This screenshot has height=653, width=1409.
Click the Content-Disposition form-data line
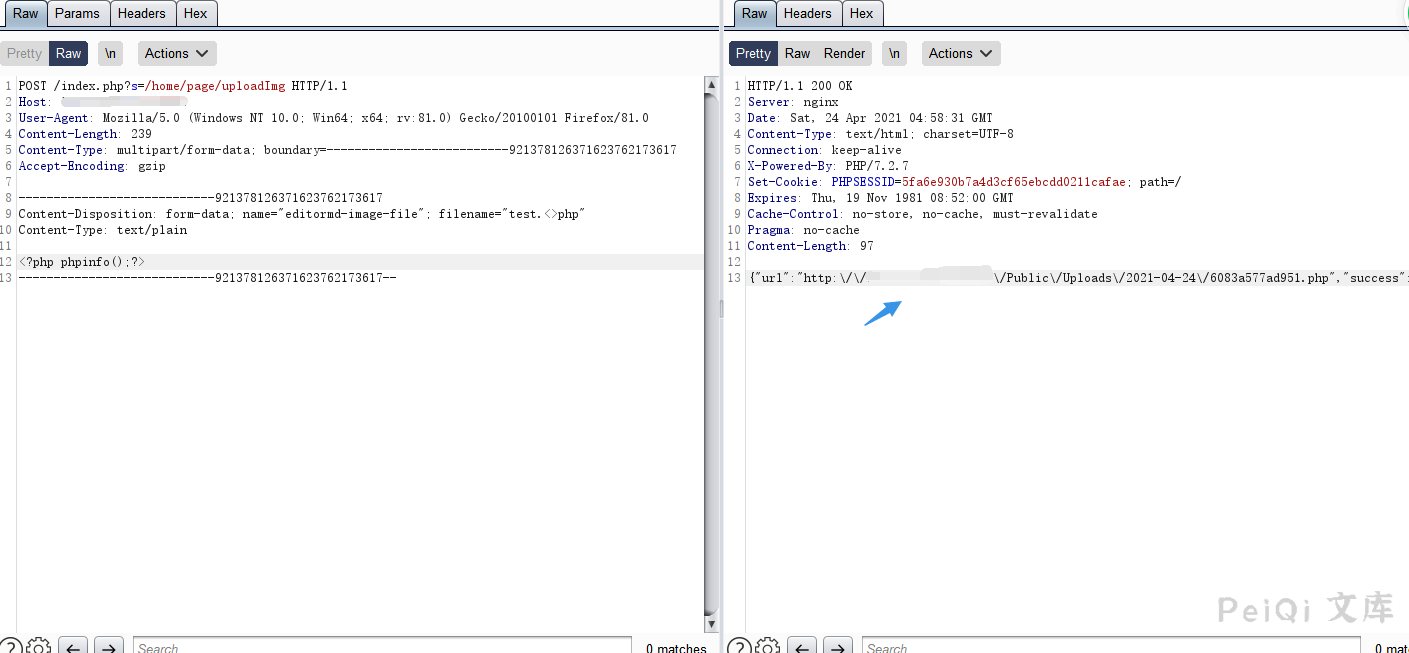click(x=301, y=214)
